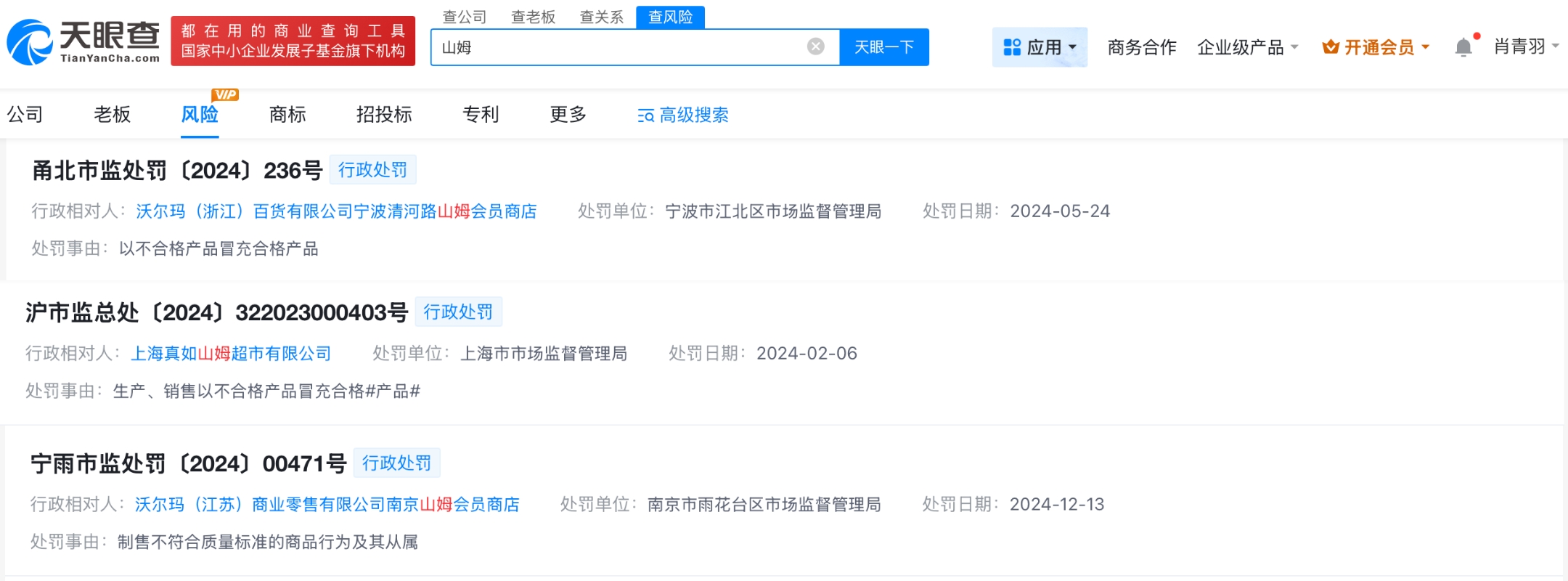Open 高级搜索 advanced search
1568x581 pixels.
click(683, 115)
